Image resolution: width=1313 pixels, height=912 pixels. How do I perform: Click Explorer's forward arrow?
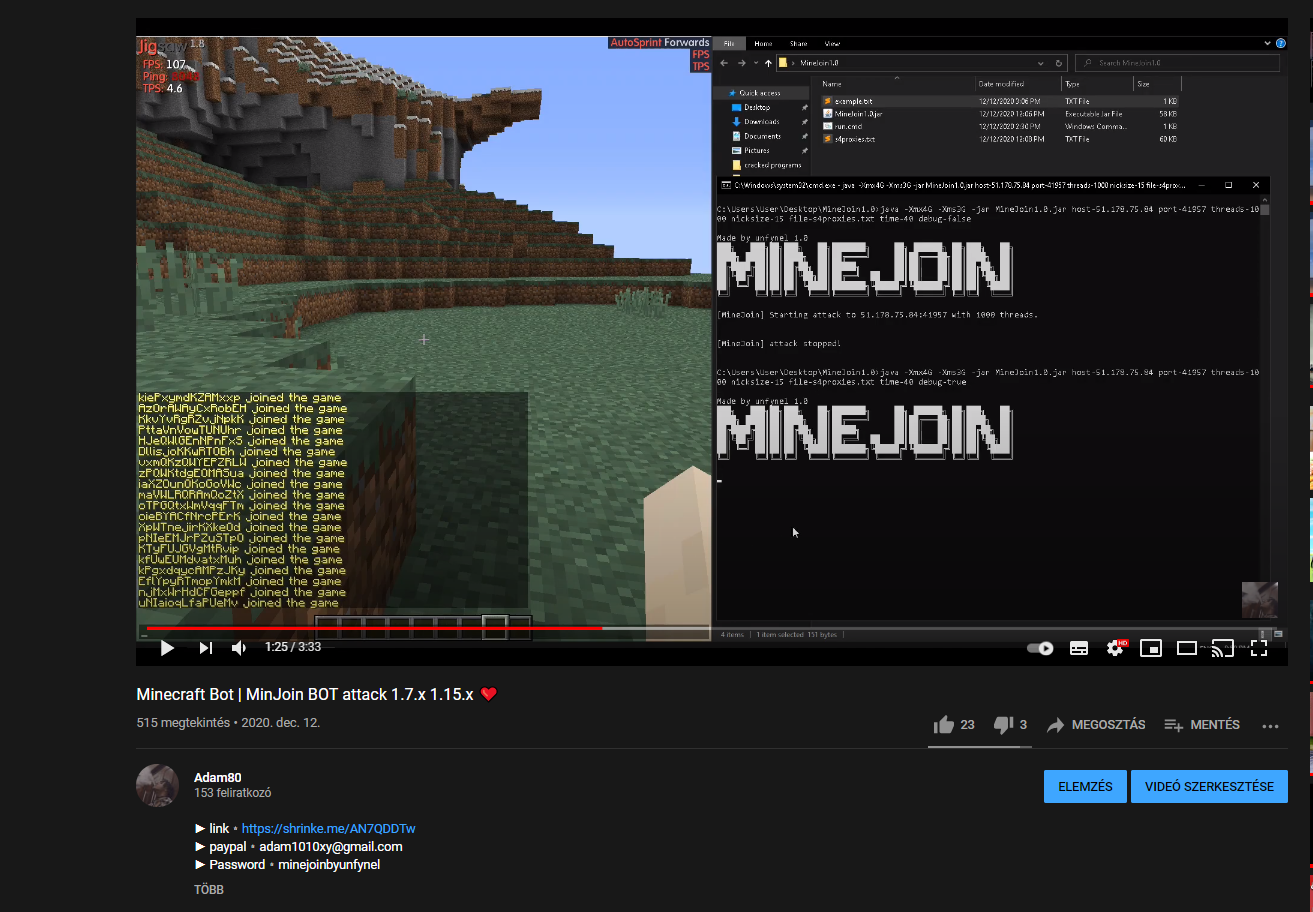(x=741, y=63)
